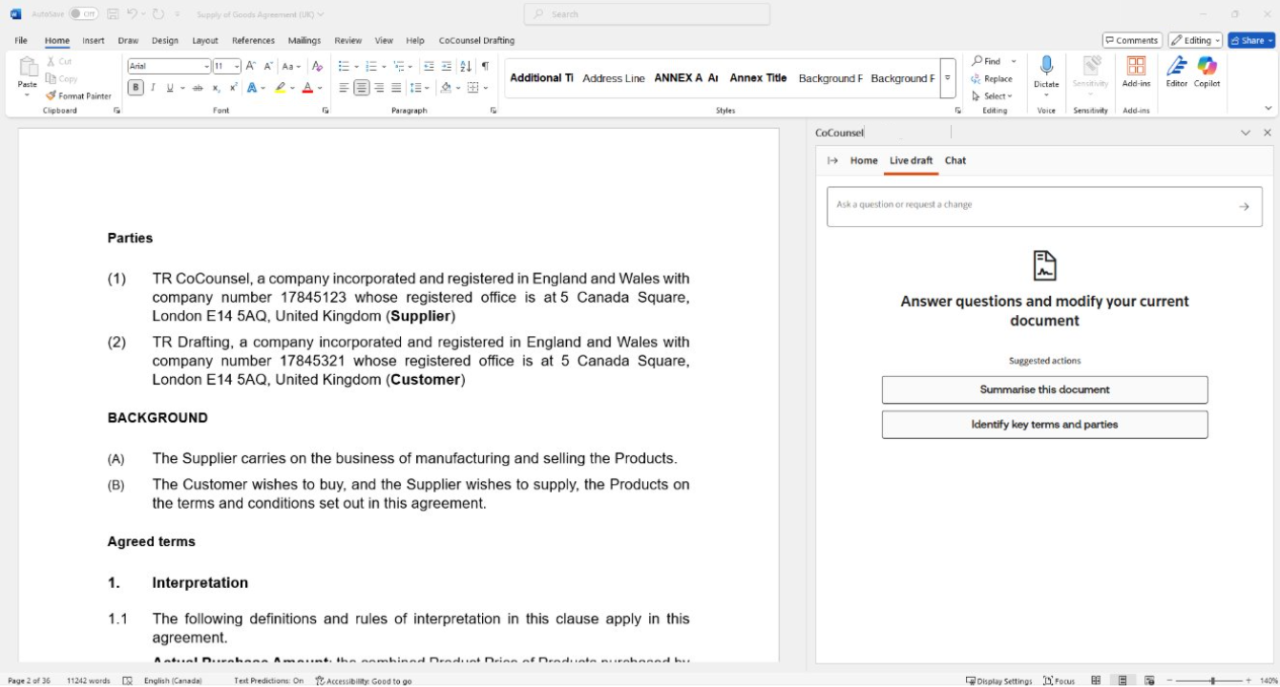
Task: Expand the Styles gallery
Action: click(948, 78)
